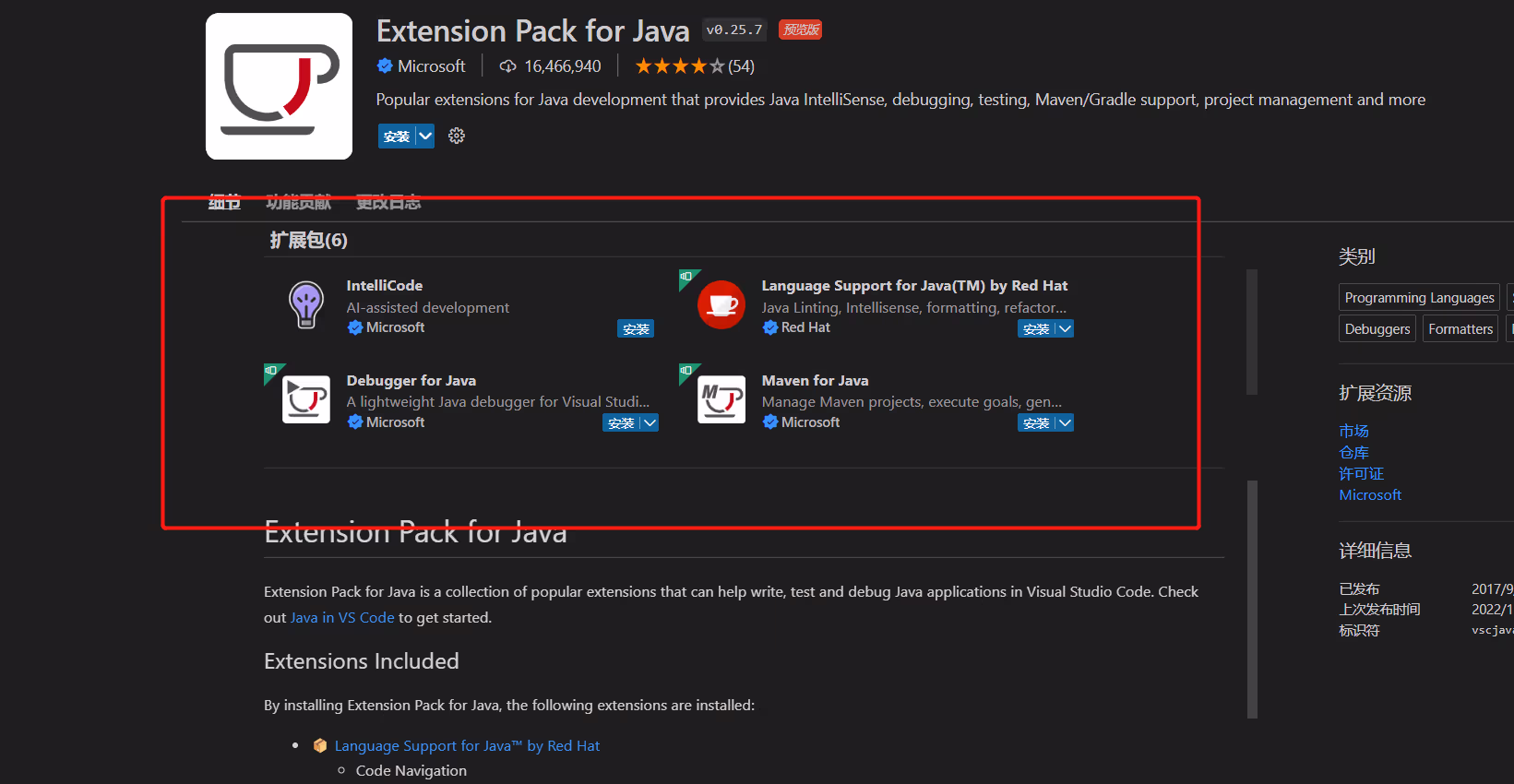Click the Red Hat publisher name
Image resolution: width=1514 pixels, height=784 pixels.
click(805, 327)
